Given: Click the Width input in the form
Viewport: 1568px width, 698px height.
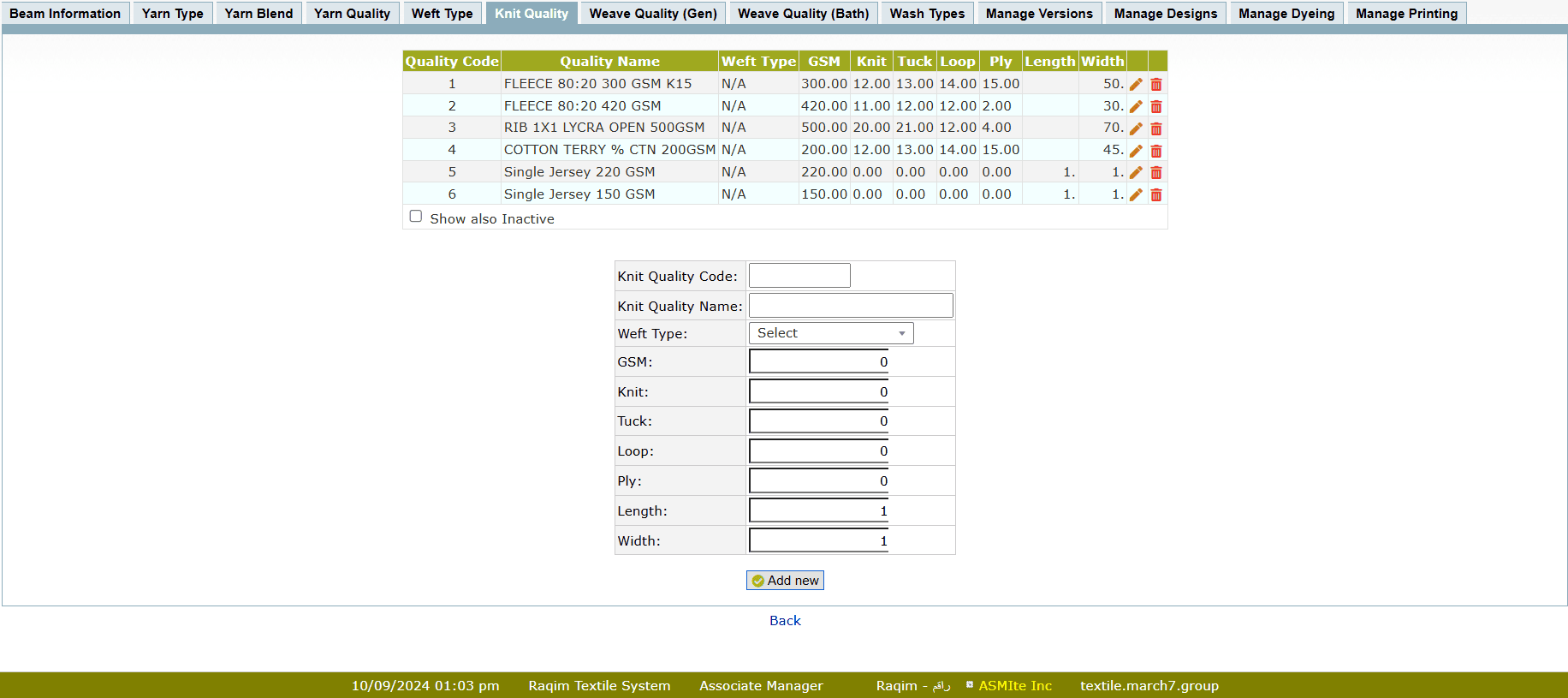Looking at the screenshot, I should click(x=818, y=540).
